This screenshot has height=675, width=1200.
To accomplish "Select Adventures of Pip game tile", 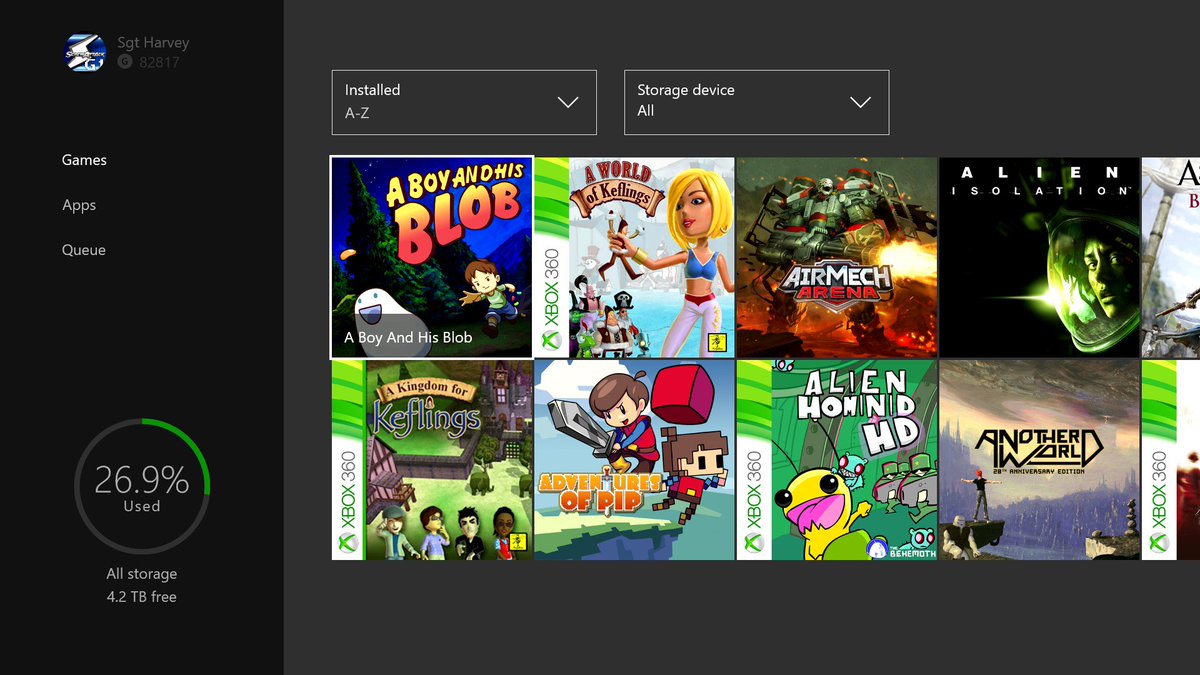I will [x=634, y=460].
